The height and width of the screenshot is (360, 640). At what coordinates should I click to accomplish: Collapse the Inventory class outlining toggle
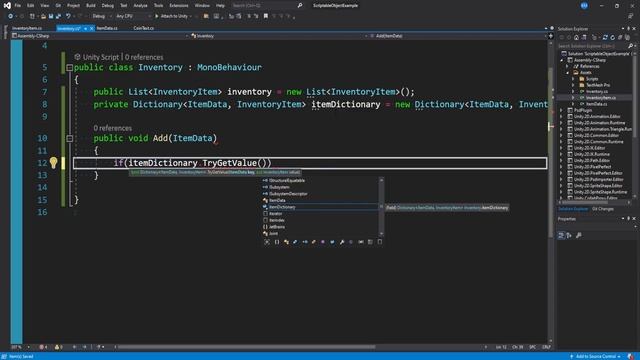pos(70,68)
